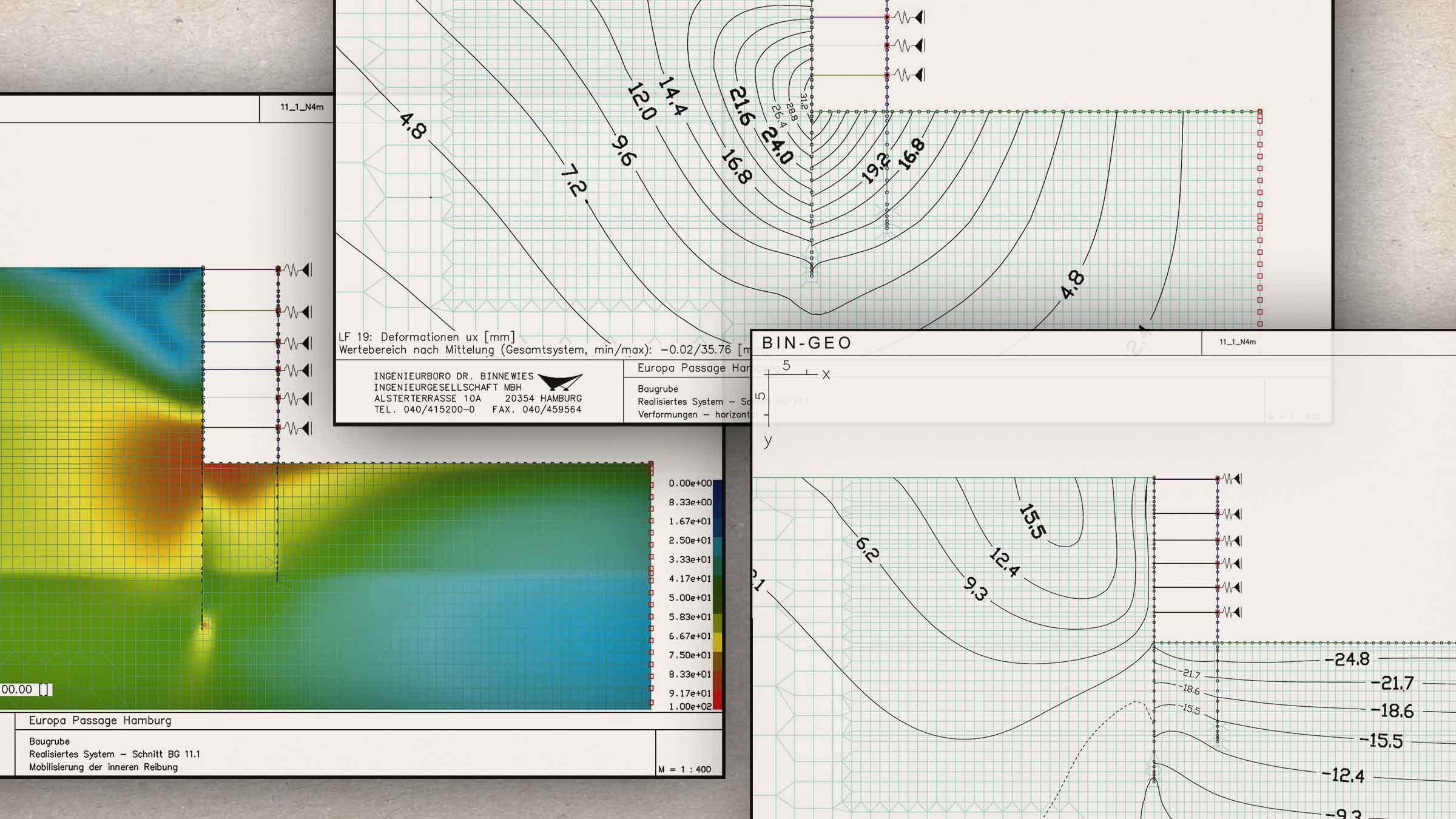
Task: Click the Binnewies bird-shaped company logo
Action: pos(560,382)
